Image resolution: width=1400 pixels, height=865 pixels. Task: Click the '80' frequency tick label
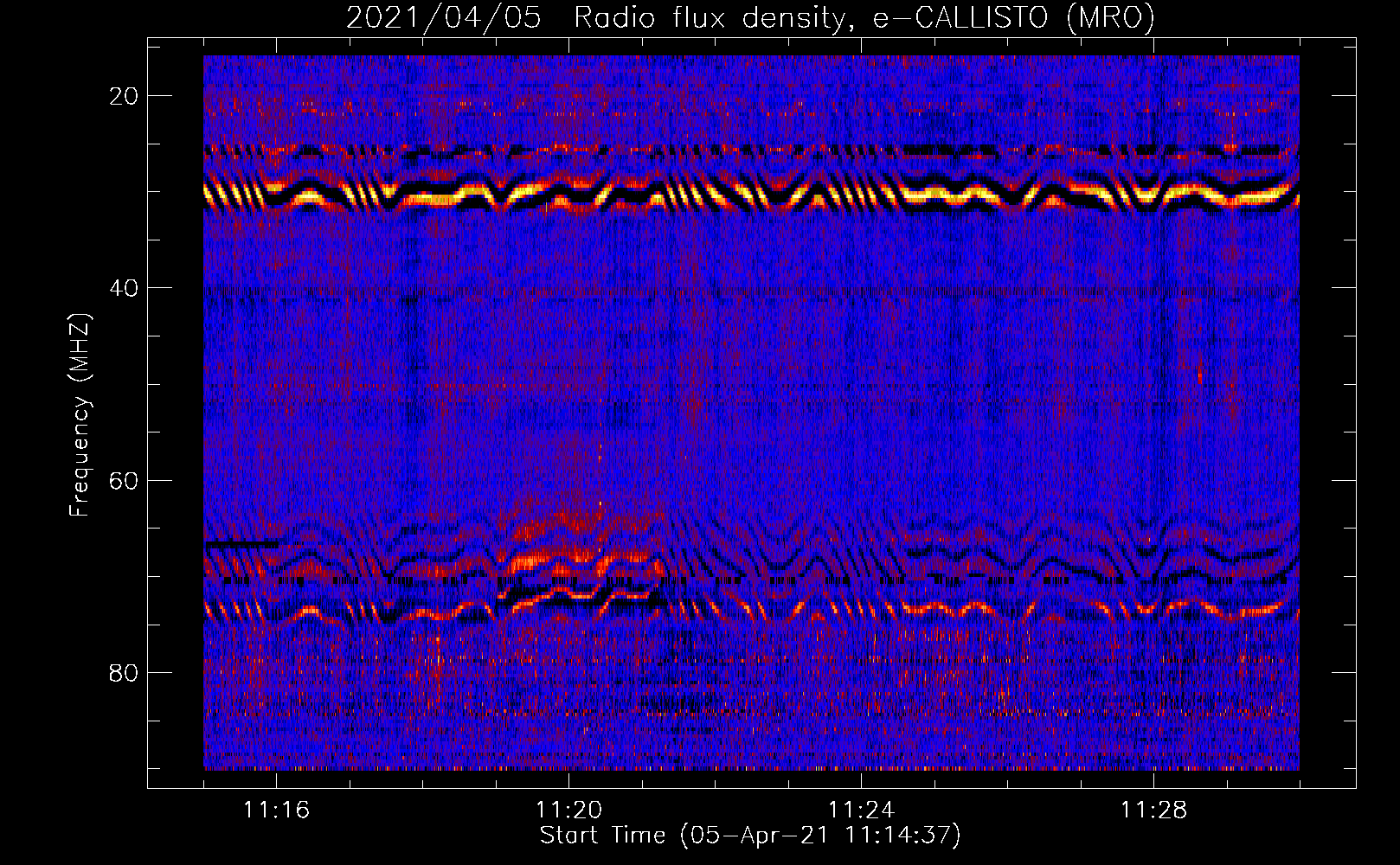(125, 673)
